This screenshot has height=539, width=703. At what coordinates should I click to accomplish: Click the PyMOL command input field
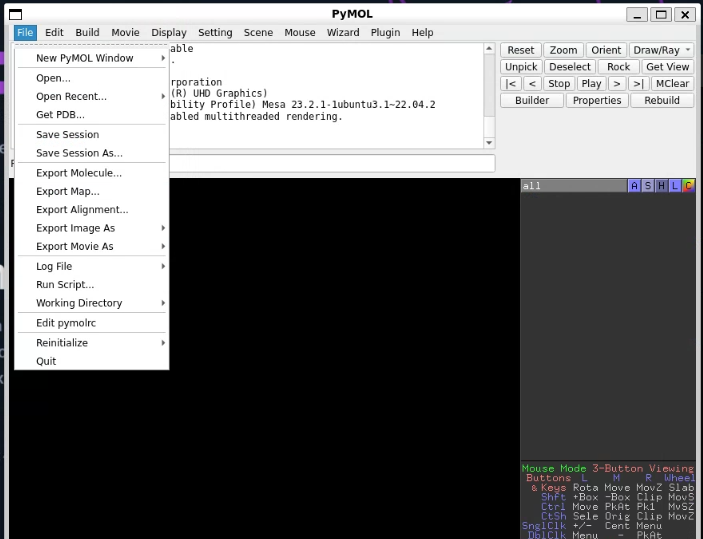click(330, 163)
